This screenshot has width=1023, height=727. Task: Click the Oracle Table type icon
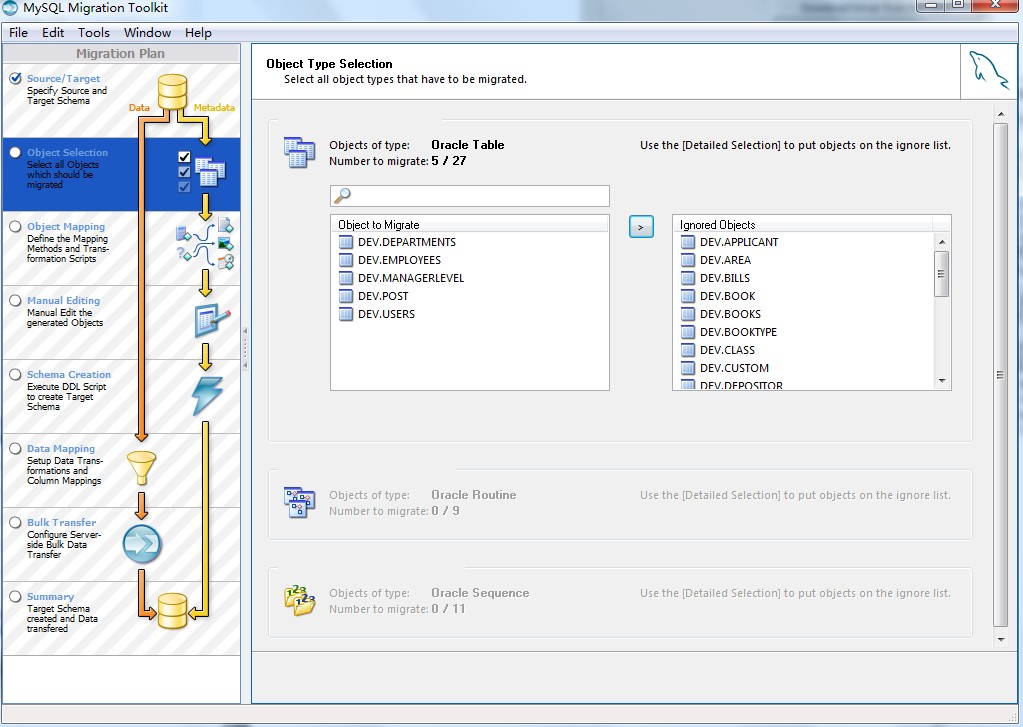click(299, 153)
